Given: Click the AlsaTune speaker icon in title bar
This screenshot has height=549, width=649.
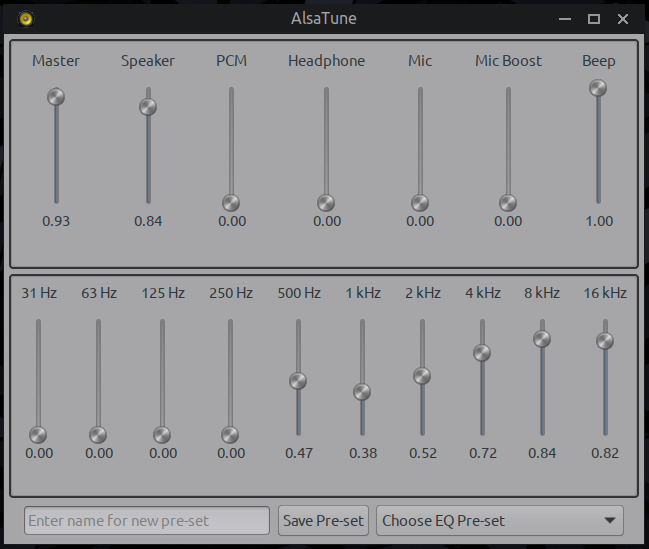Looking at the screenshot, I should coord(26,19).
